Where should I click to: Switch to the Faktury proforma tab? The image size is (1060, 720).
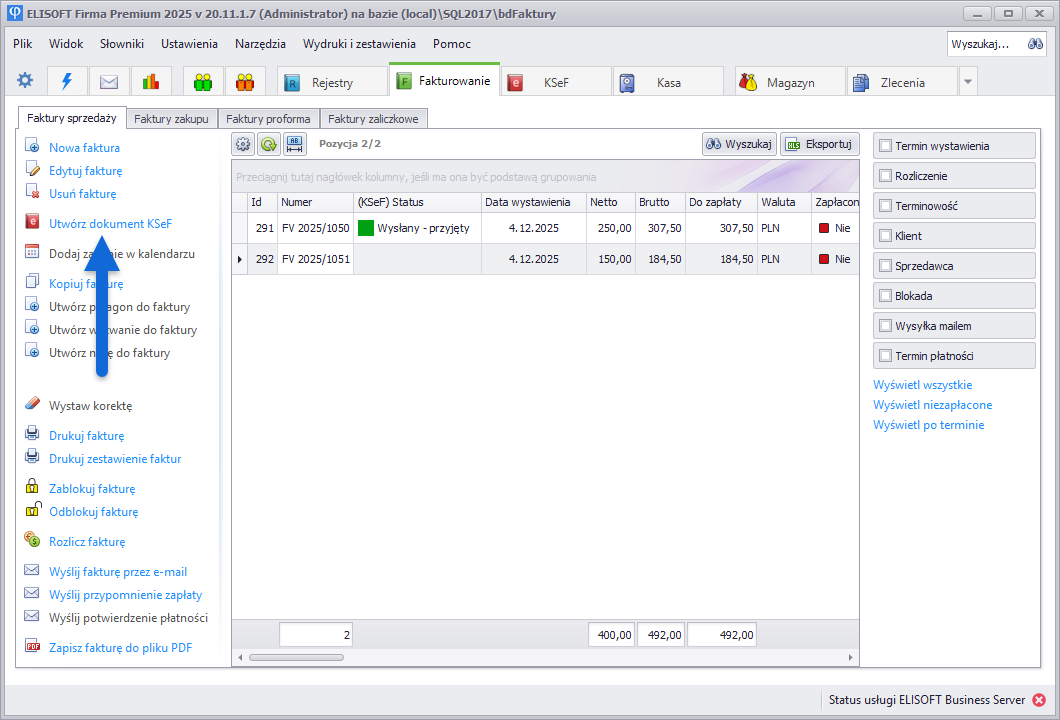(267, 119)
